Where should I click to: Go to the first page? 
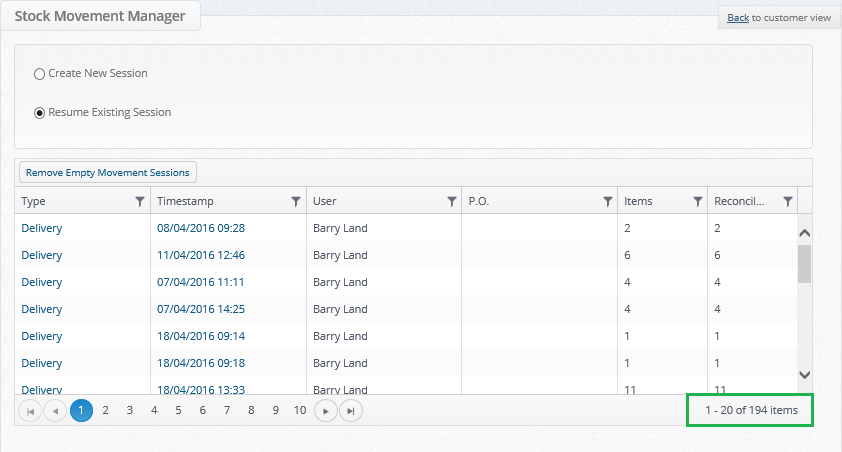[x=30, y=411]
